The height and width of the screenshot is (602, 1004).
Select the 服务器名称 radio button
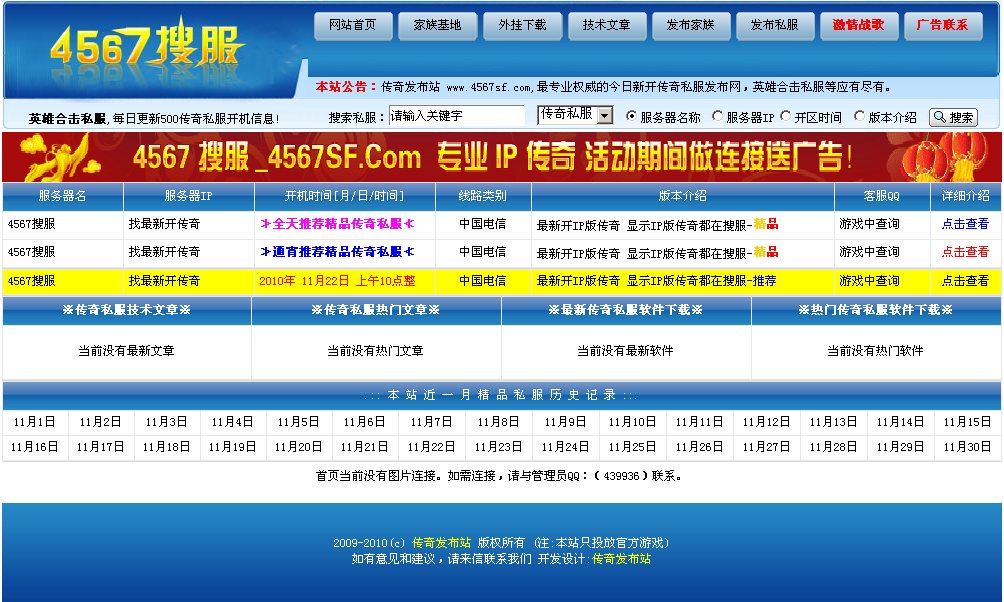tap(632, 116)
